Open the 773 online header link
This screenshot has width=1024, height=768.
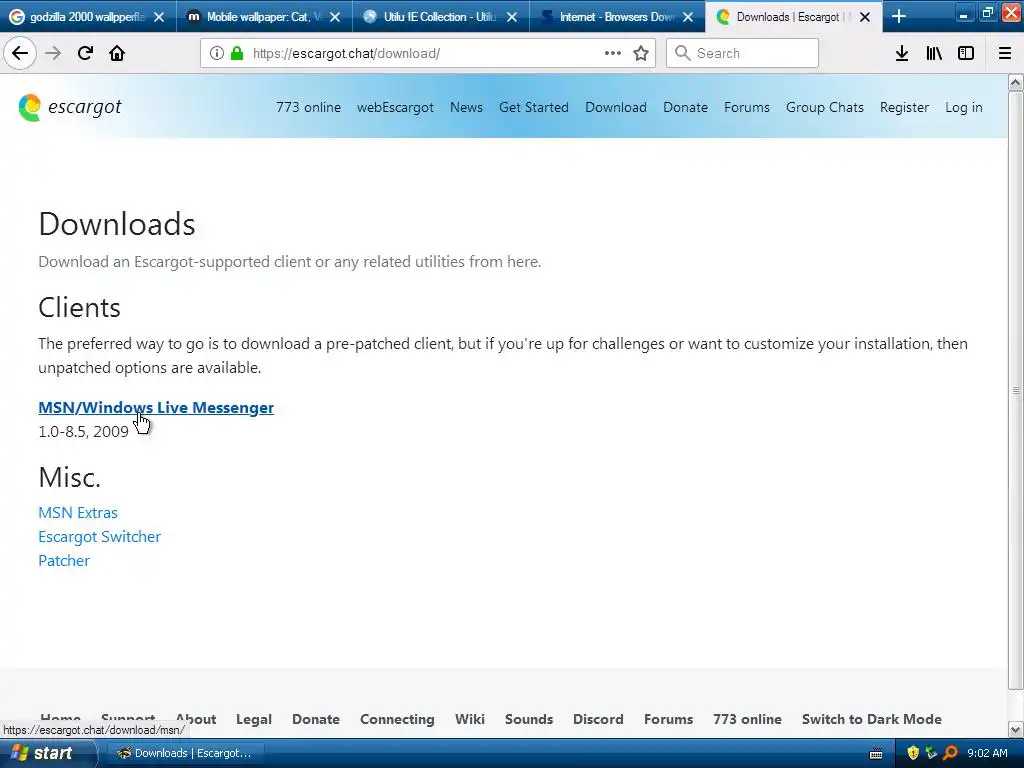click(x=308, y=107)
